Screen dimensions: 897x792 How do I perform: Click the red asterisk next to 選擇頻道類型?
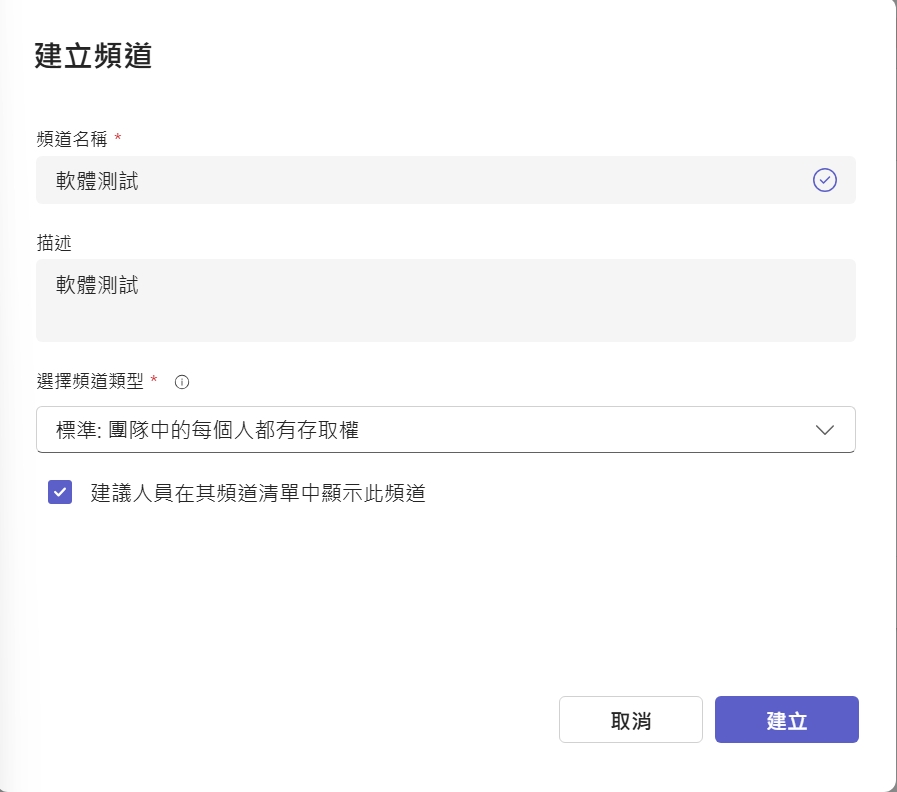(x=154, y=380)
